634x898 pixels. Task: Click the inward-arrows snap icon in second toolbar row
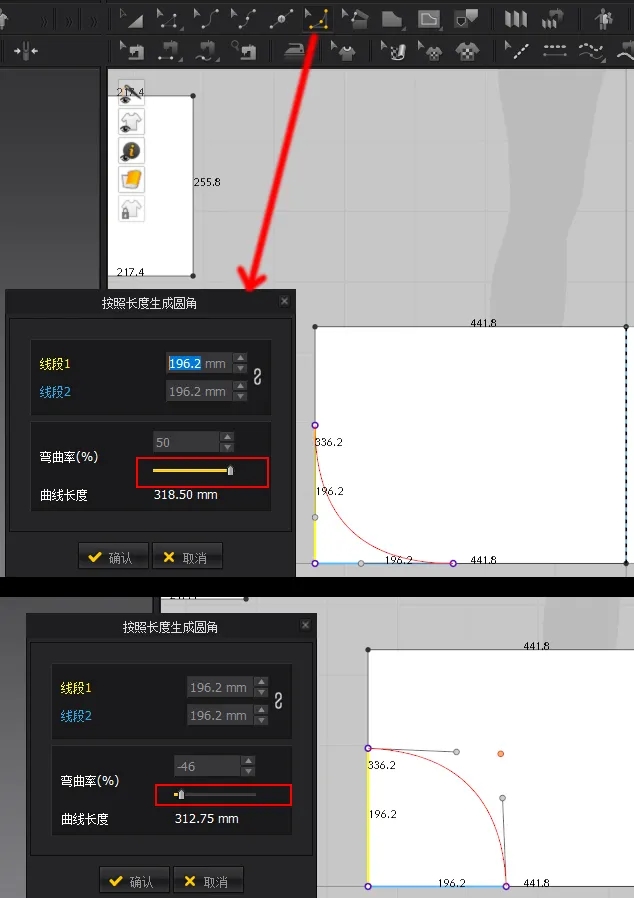point(26,51)
